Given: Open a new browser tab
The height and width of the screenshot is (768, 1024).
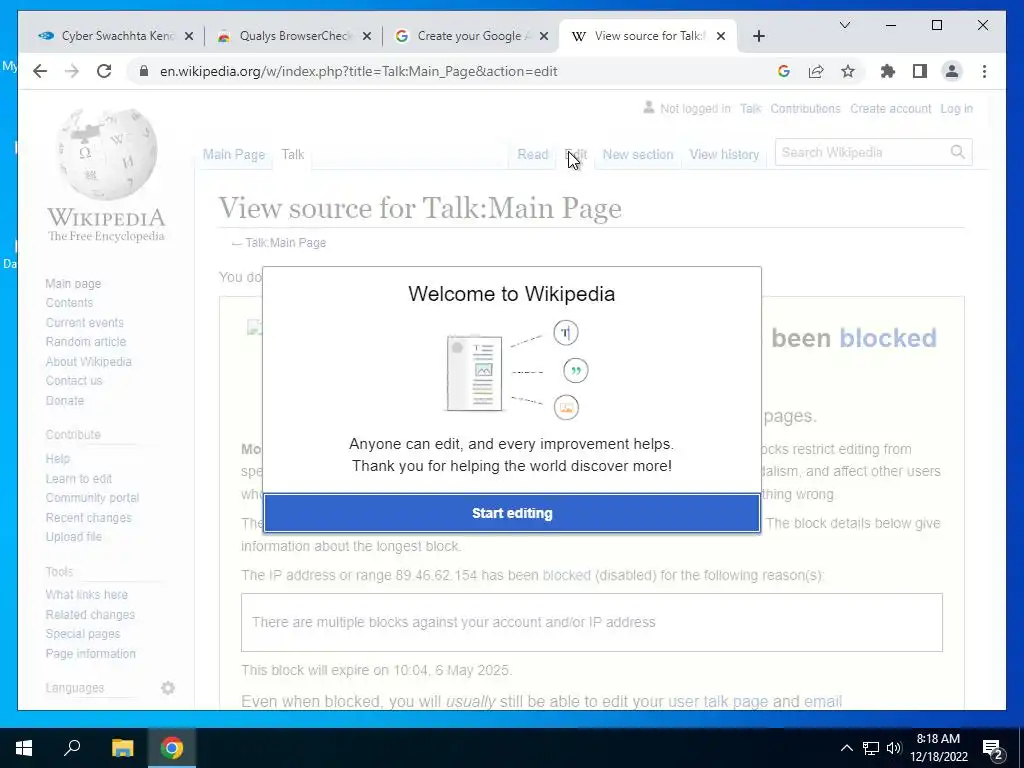Looking at the screenshot, I should click(x=758, y=36).
